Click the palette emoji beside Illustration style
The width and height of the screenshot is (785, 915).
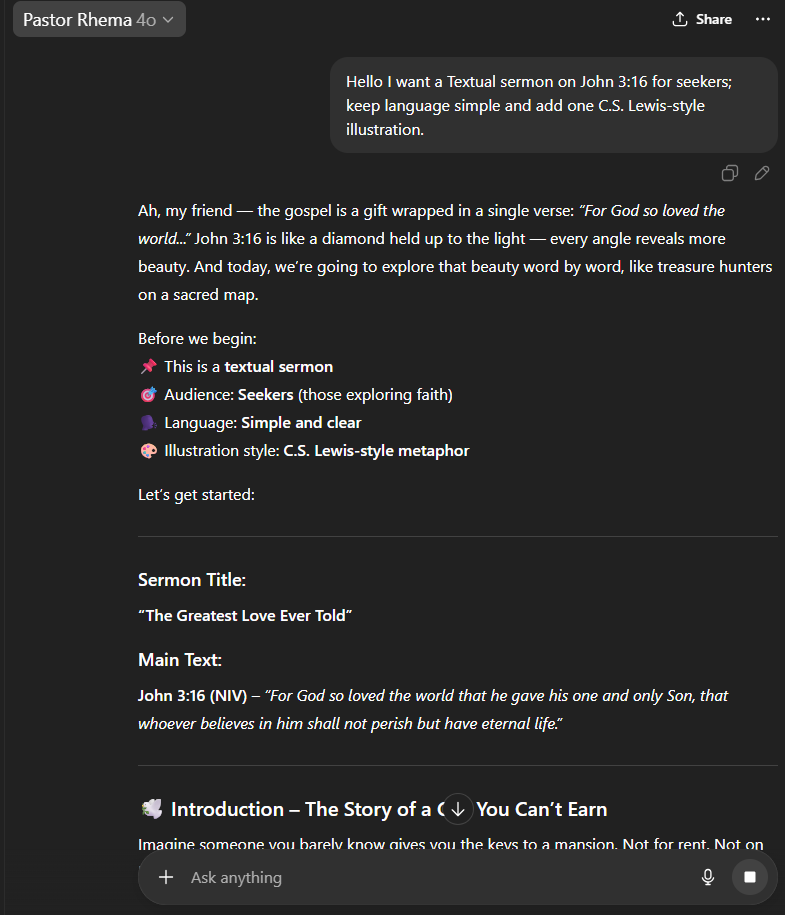coord(148,451)
